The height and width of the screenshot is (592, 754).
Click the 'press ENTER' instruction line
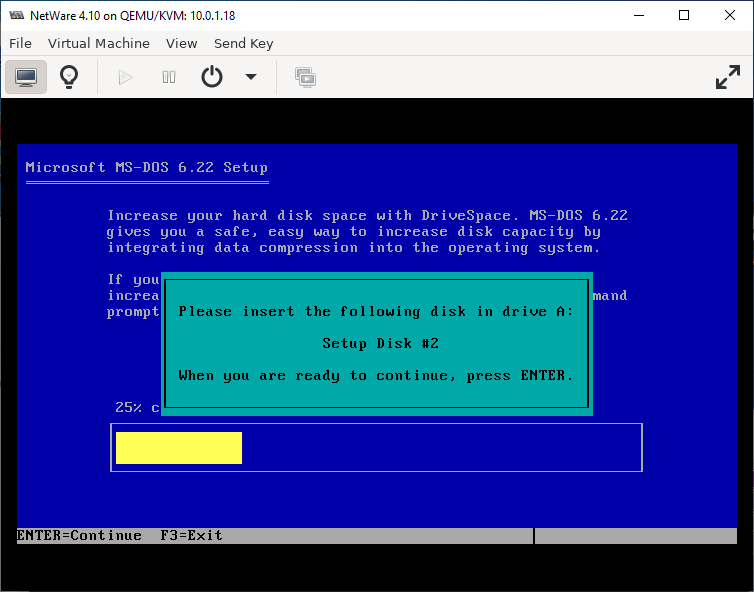[376, 376]
